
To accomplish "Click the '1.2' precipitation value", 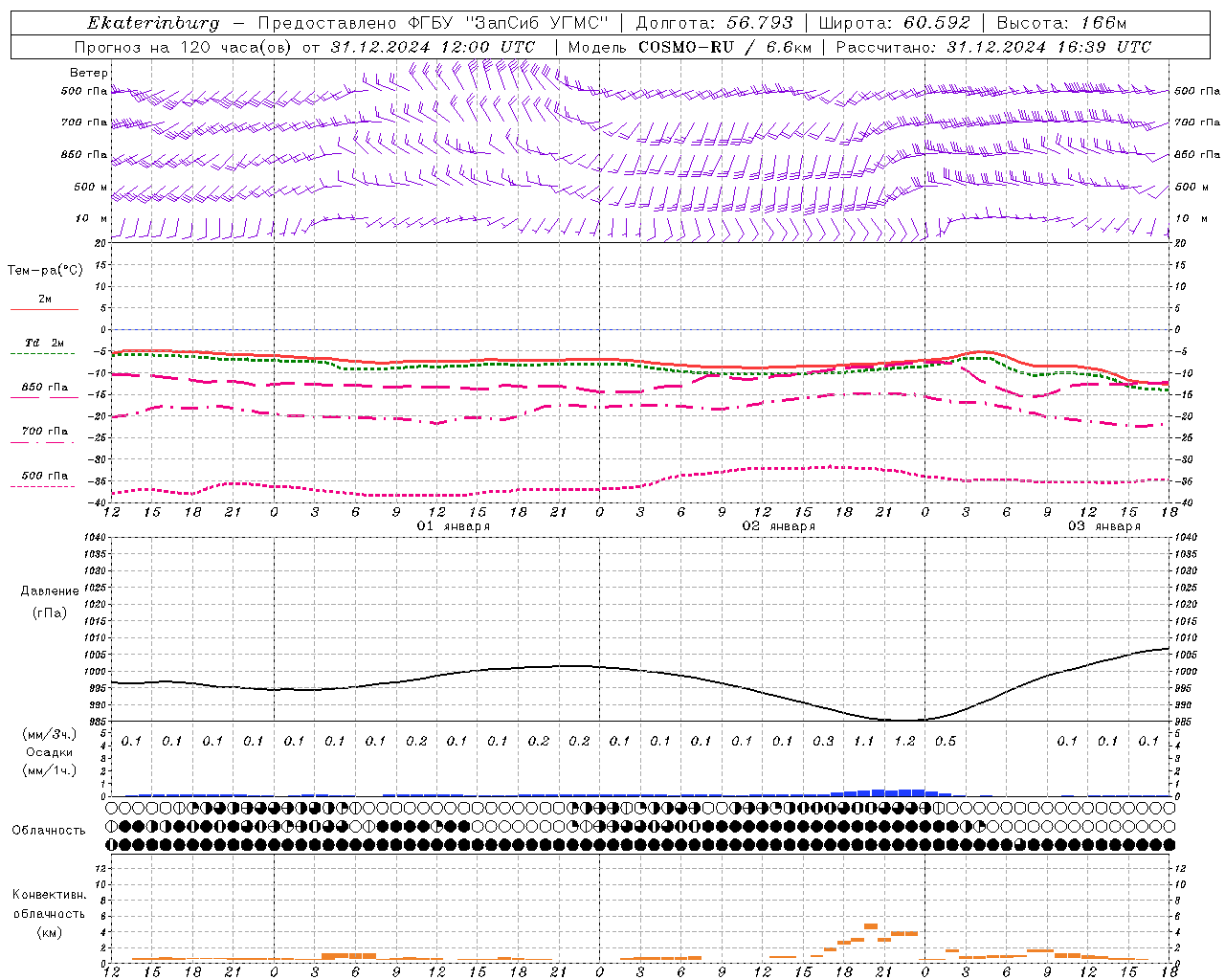I will click(904, 741).
